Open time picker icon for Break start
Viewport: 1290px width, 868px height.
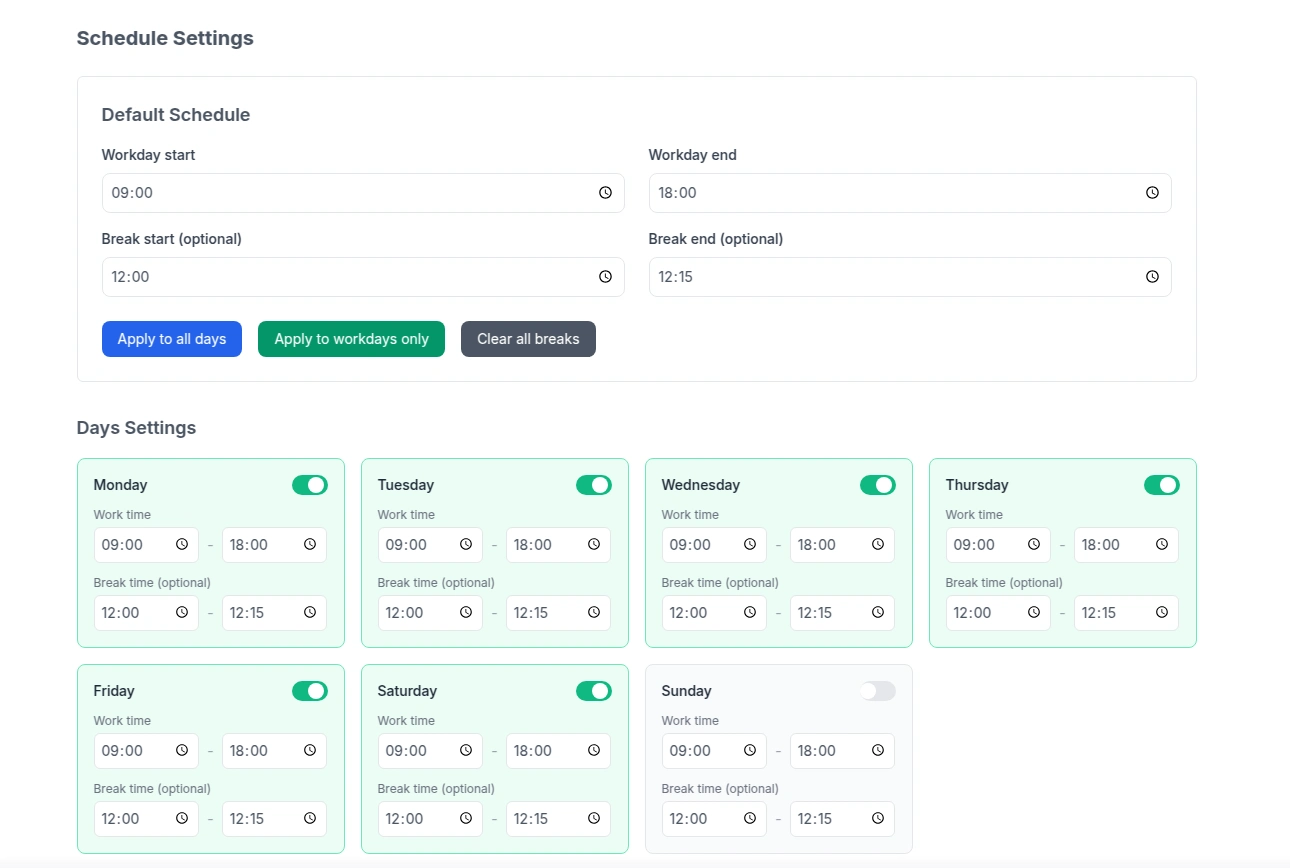[x=605, y=277]
